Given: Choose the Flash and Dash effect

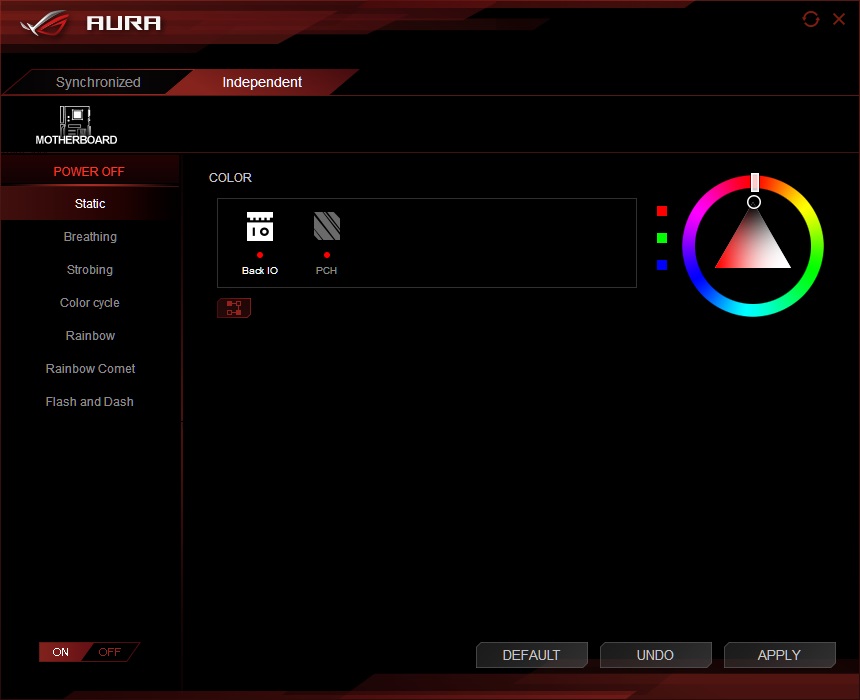Looking at the screenshot, I should pos(89,401).
